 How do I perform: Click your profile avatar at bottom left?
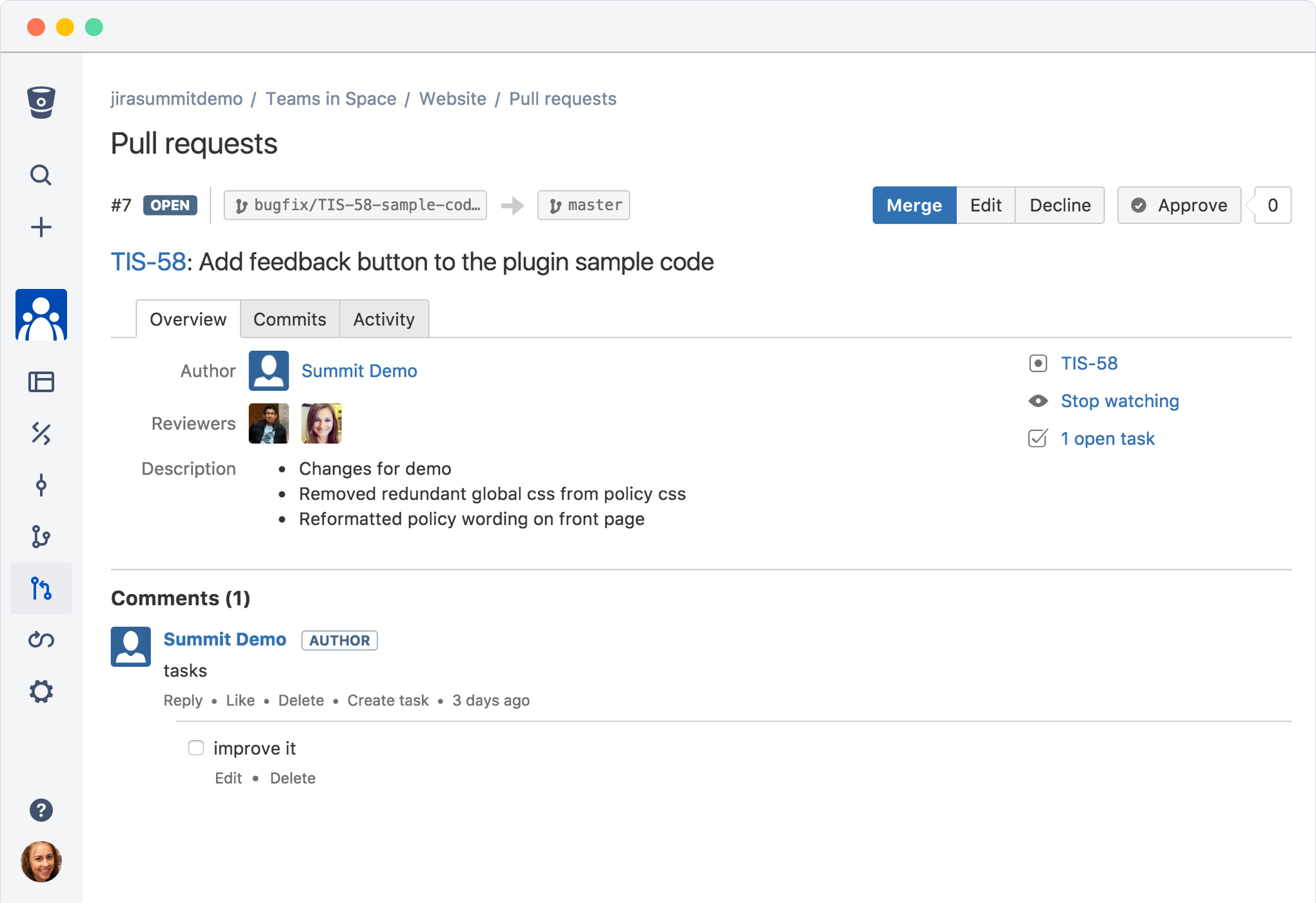(x=41, y=861)
